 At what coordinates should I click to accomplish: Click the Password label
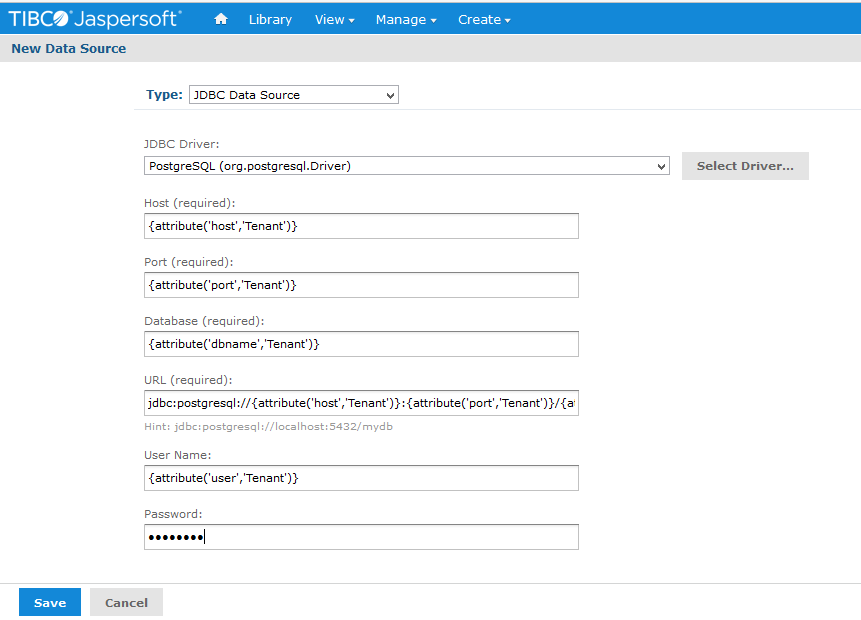(173, 514)
